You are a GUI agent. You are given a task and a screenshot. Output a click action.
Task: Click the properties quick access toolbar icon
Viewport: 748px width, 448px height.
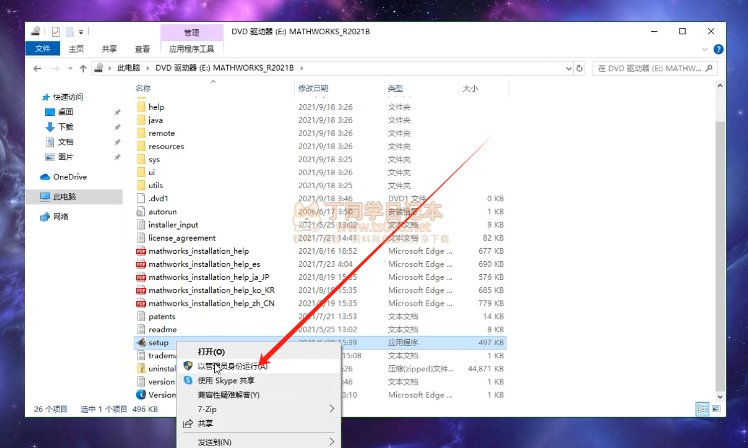tap(56, 32)
